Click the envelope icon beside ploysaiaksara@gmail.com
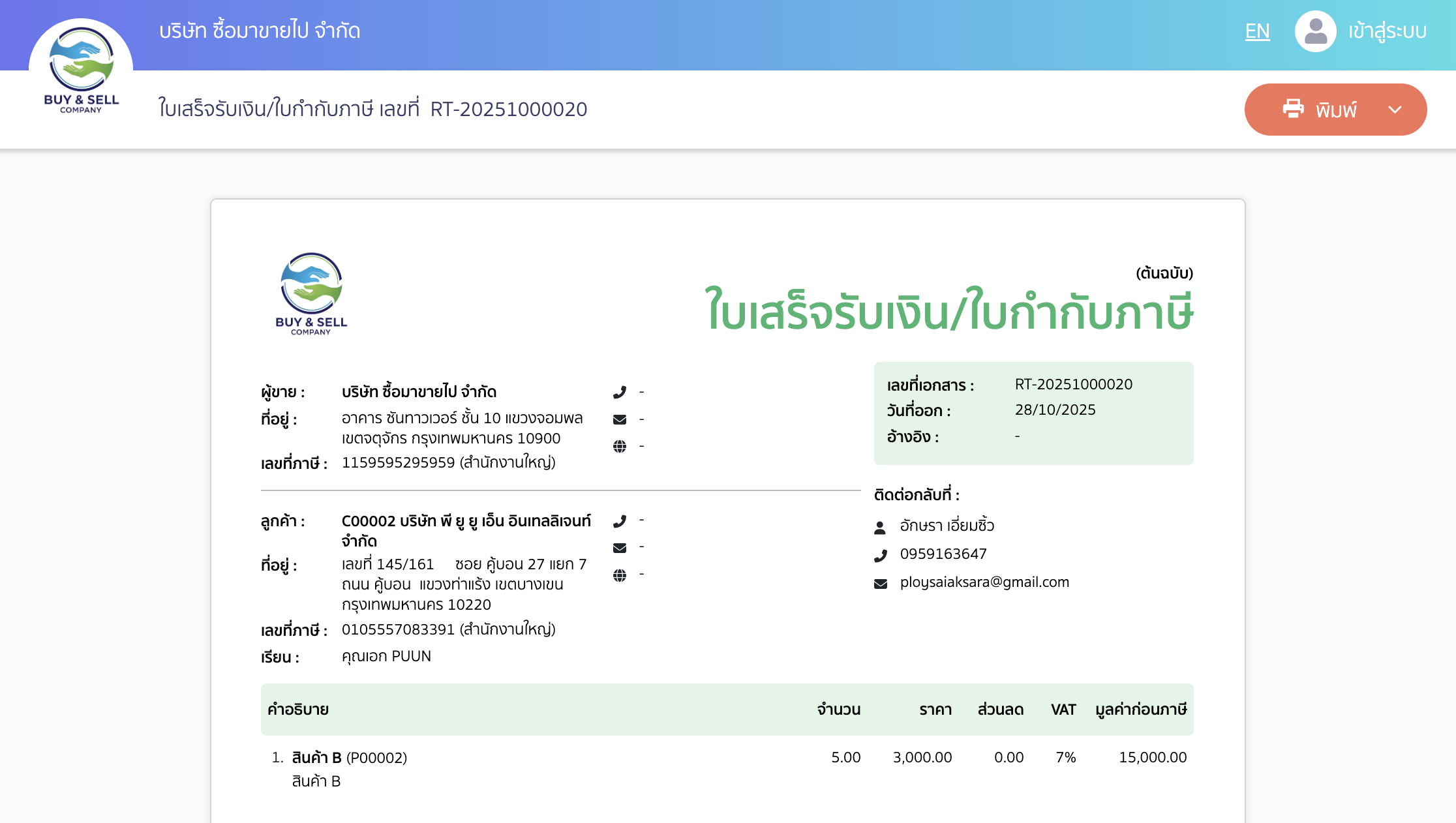The height and width of the screenshot is (823, 1456). click(x=881, y=582)
